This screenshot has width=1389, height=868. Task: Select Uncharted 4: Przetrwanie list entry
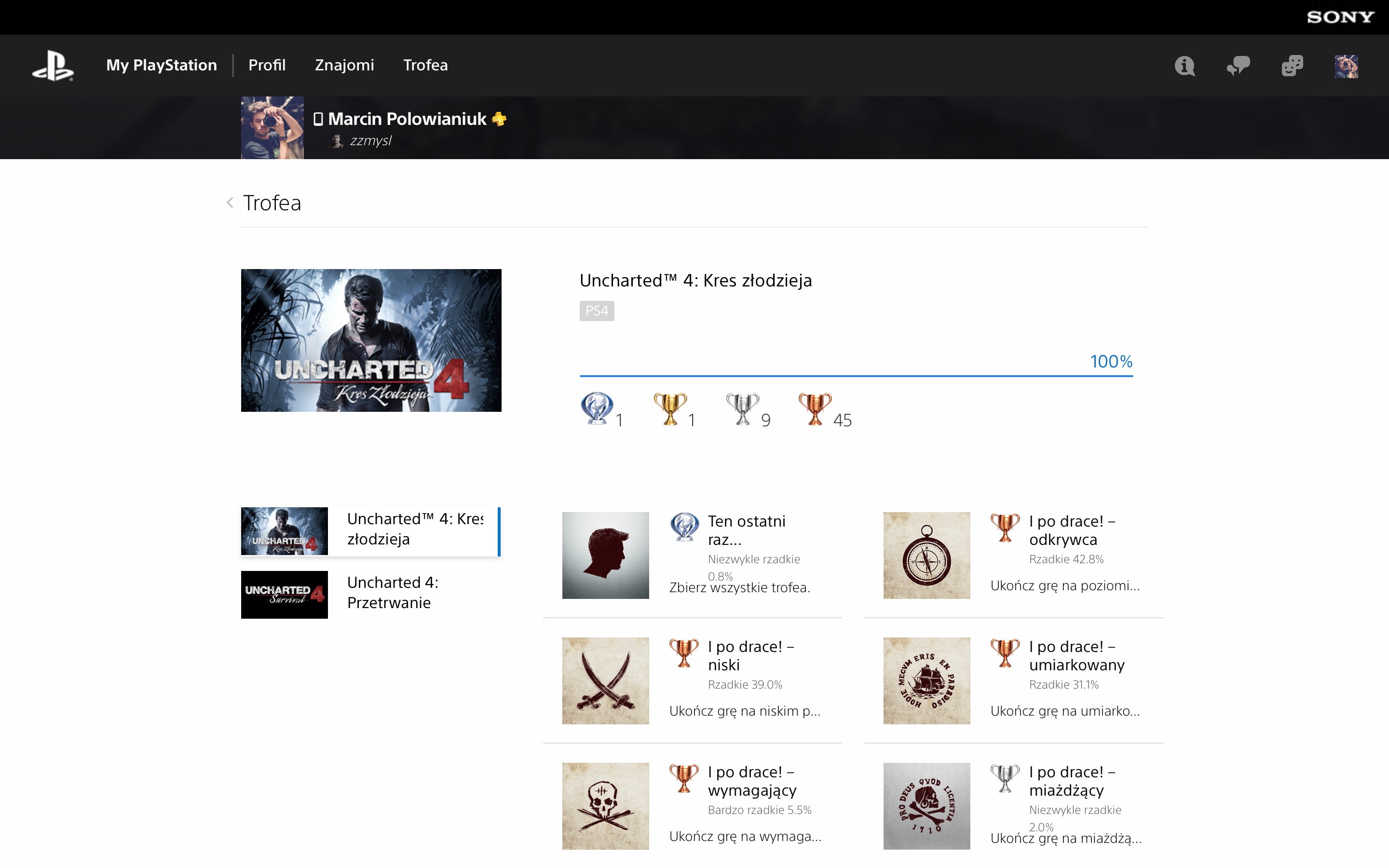[371, 594]
